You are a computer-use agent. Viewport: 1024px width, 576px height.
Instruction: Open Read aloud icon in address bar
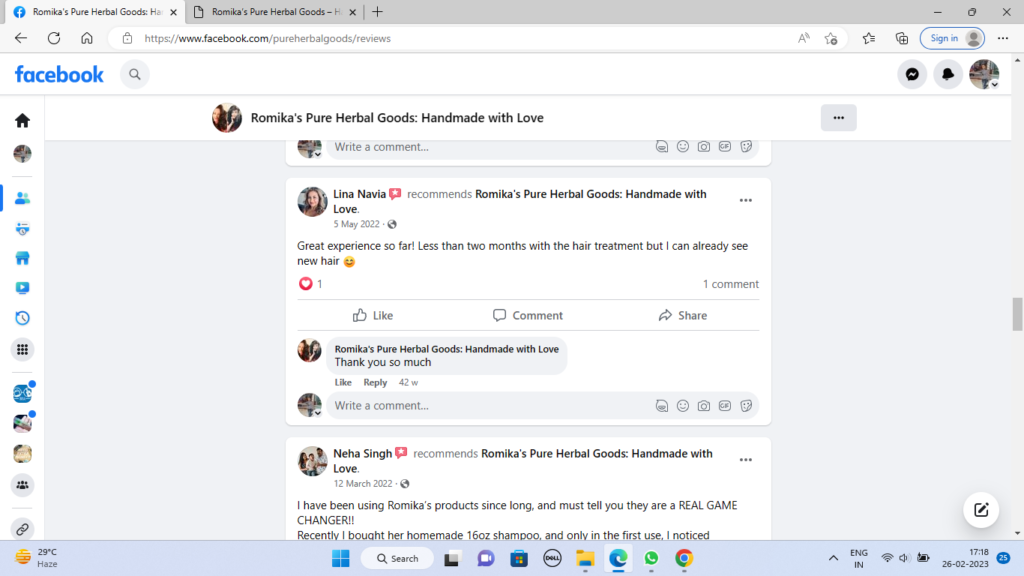click(x=803, y=39)
